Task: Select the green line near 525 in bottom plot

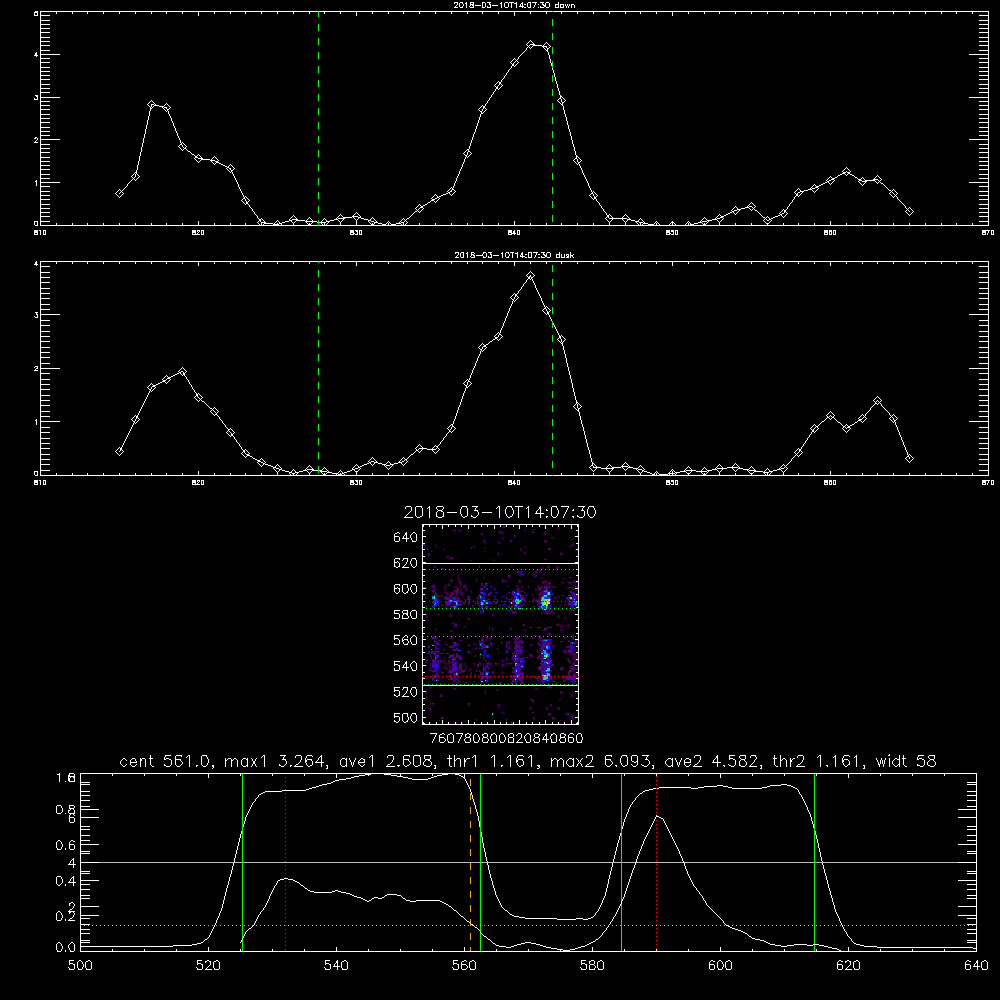Action: click(x=242, y=863)
